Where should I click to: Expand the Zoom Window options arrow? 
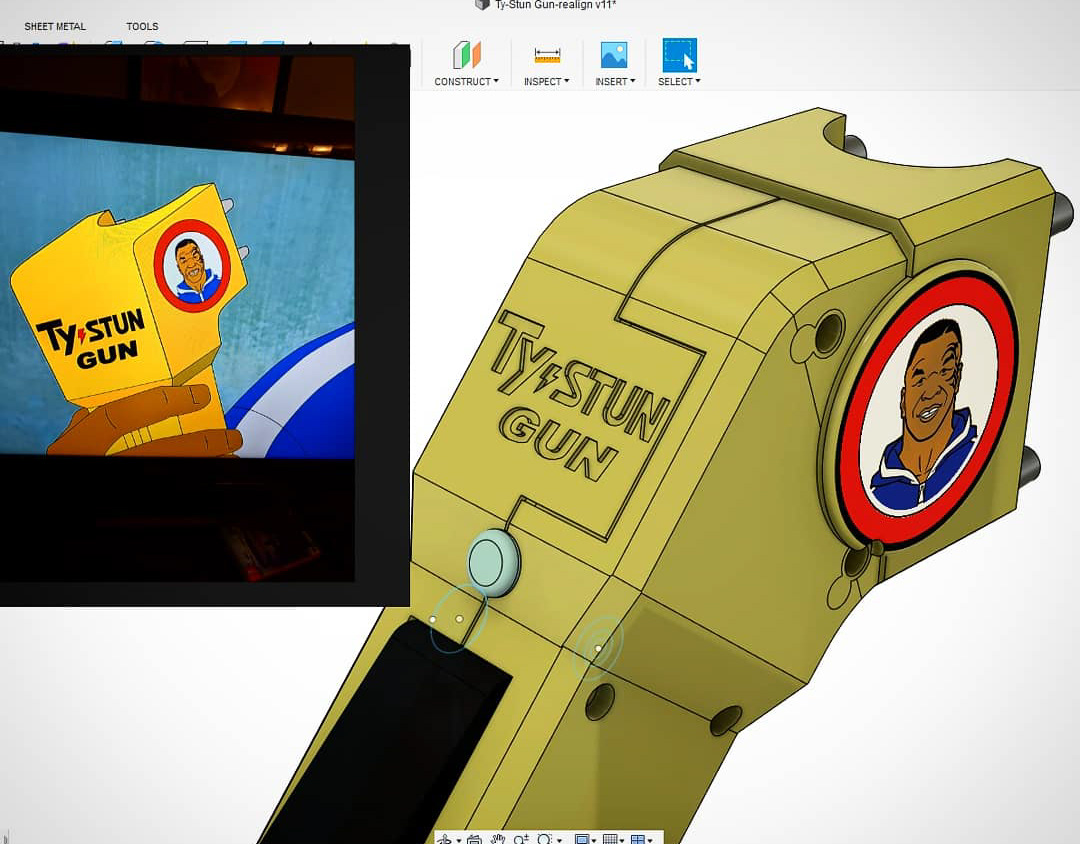pos(559,841)
